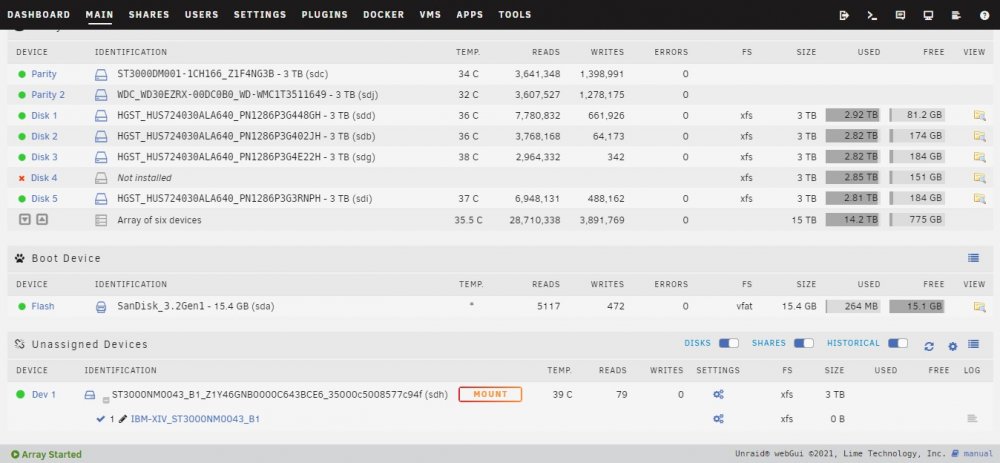Open the SETTINGS tab
Image resolution: width=1000 pixels, height=463 pixels.
pos(260,15)
